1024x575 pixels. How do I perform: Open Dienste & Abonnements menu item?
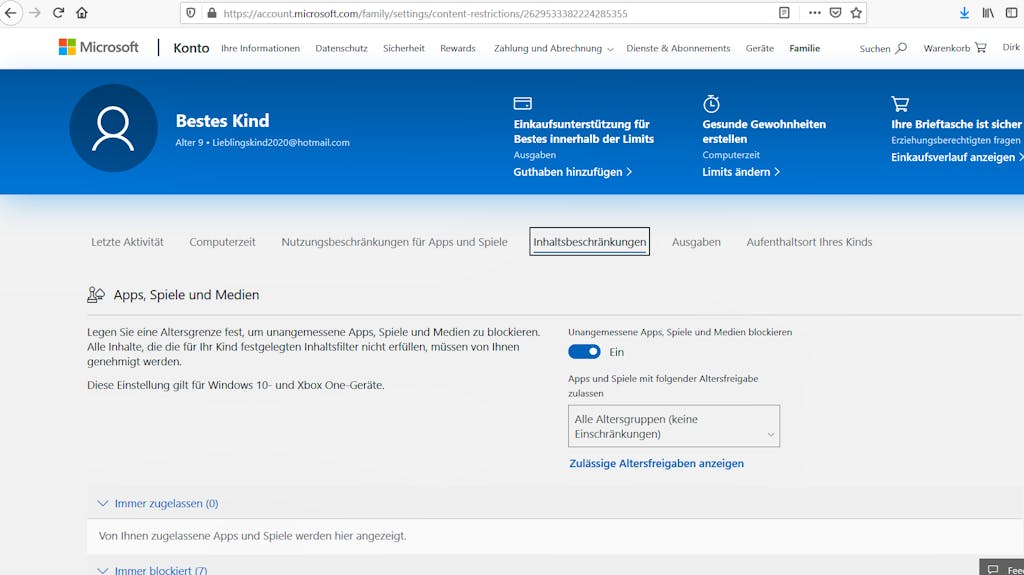[678, 48]
